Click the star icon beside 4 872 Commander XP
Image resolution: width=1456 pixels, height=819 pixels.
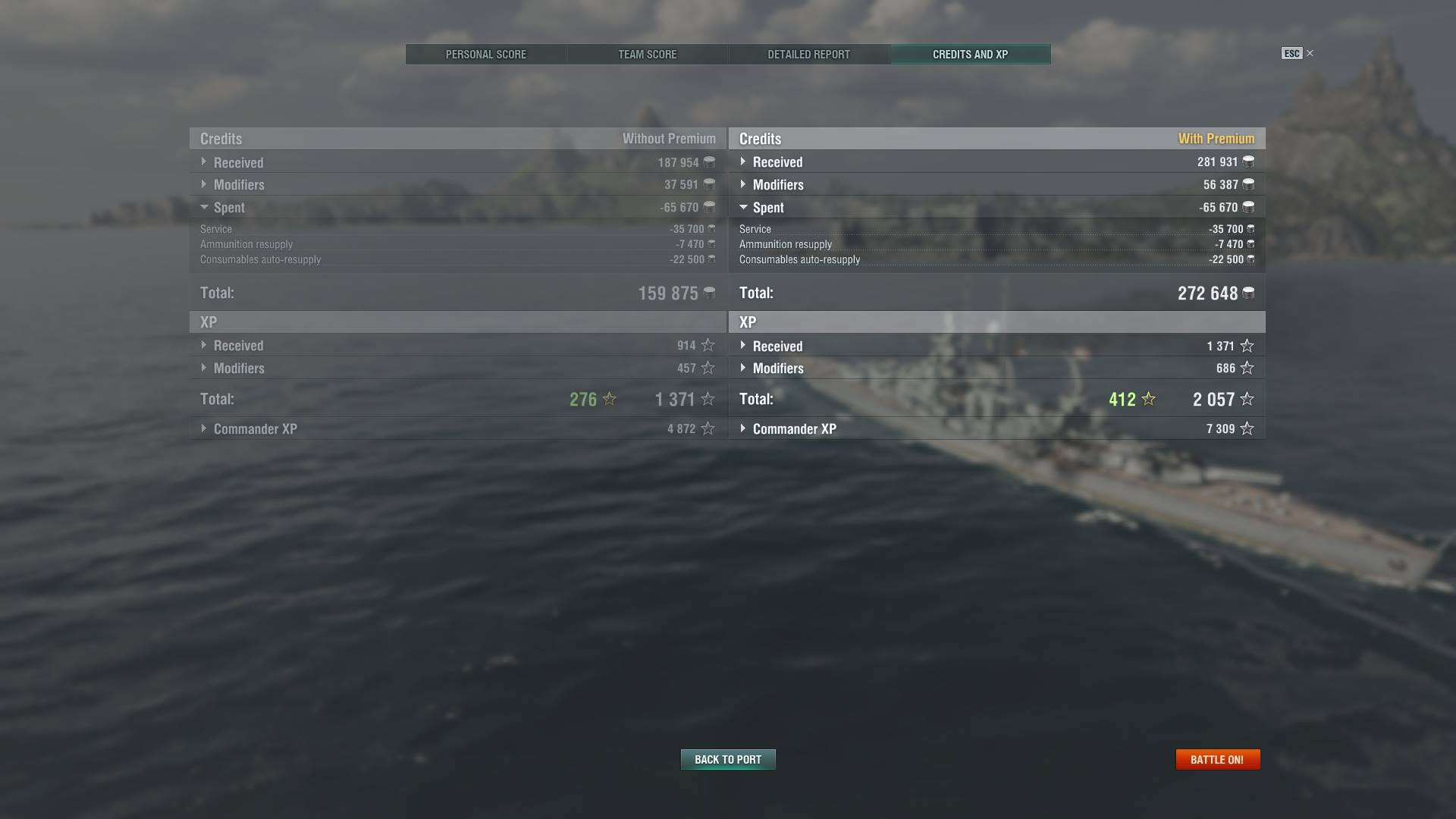click(x=708, y=428)
